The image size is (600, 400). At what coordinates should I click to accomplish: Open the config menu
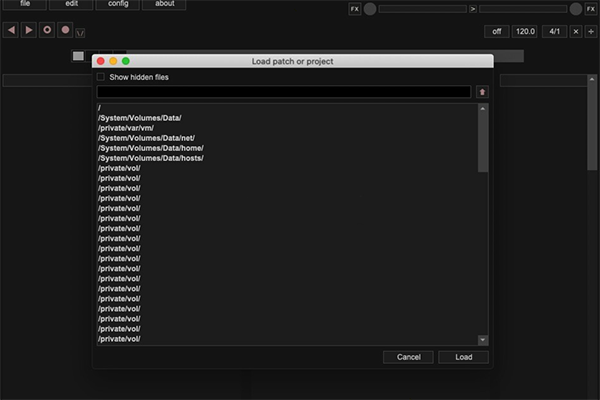click(x=118, y=4)
